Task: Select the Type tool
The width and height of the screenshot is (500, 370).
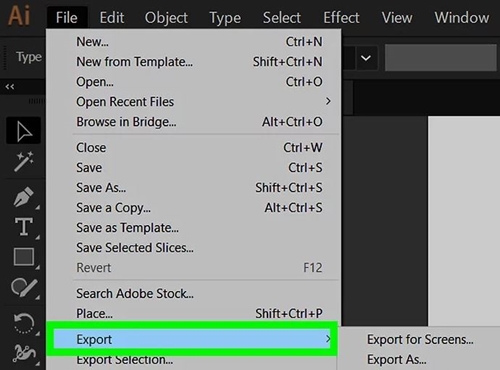Action: [23, 227]
